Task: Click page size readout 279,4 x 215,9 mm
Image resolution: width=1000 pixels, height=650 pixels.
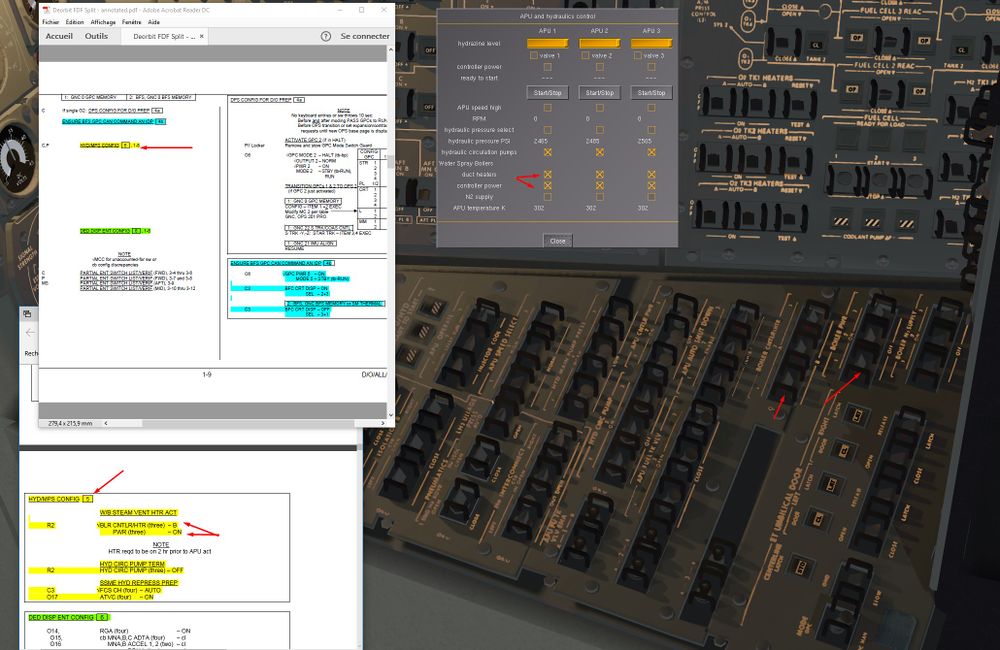Action: coord(70,423)
